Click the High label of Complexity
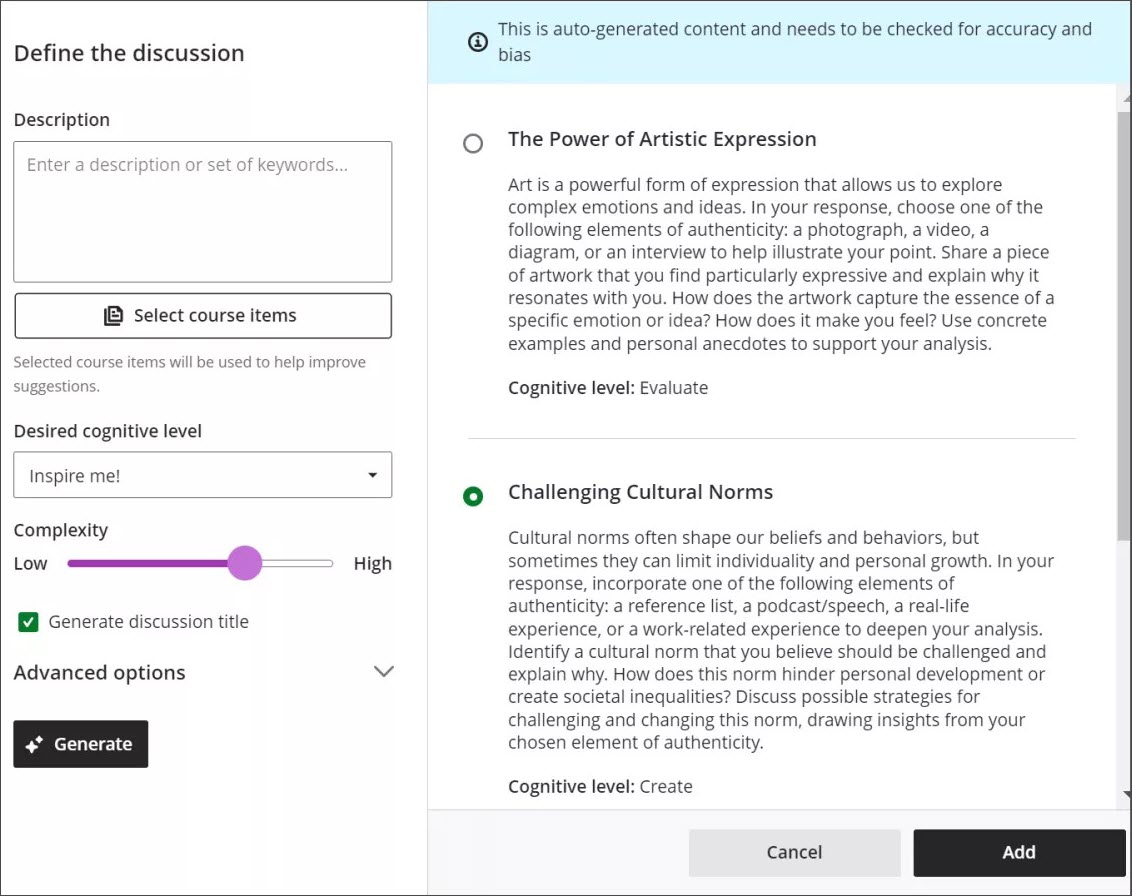Screen dimensions: 1132x896 [373, 563]
